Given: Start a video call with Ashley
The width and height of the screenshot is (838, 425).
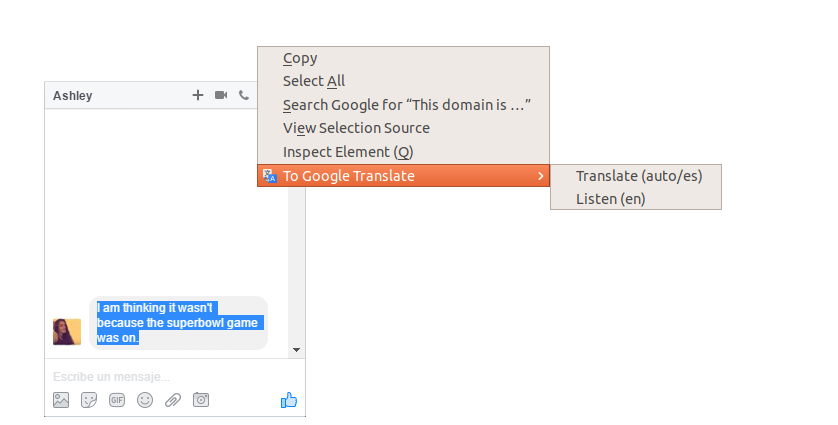Looking at the screenshot, I should pos(221,96).
